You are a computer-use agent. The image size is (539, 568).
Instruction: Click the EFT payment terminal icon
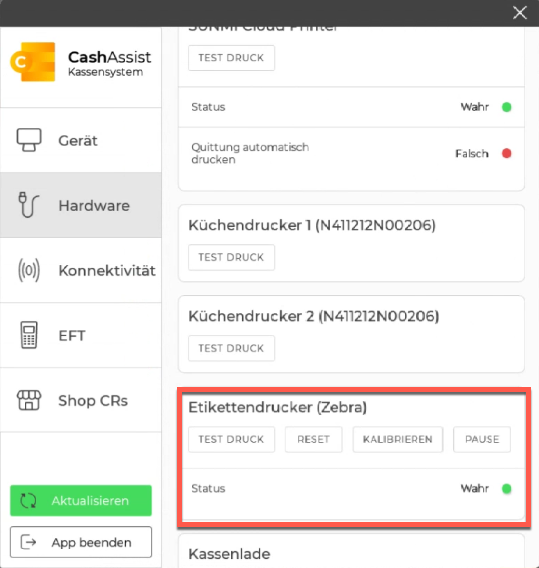click(29, 335)
